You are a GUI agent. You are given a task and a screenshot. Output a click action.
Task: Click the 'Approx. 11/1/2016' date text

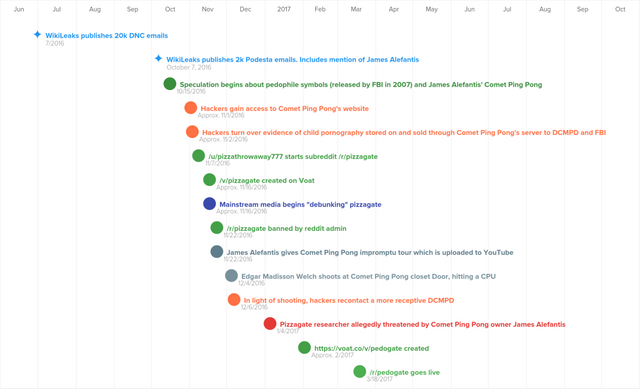[221, 116]
